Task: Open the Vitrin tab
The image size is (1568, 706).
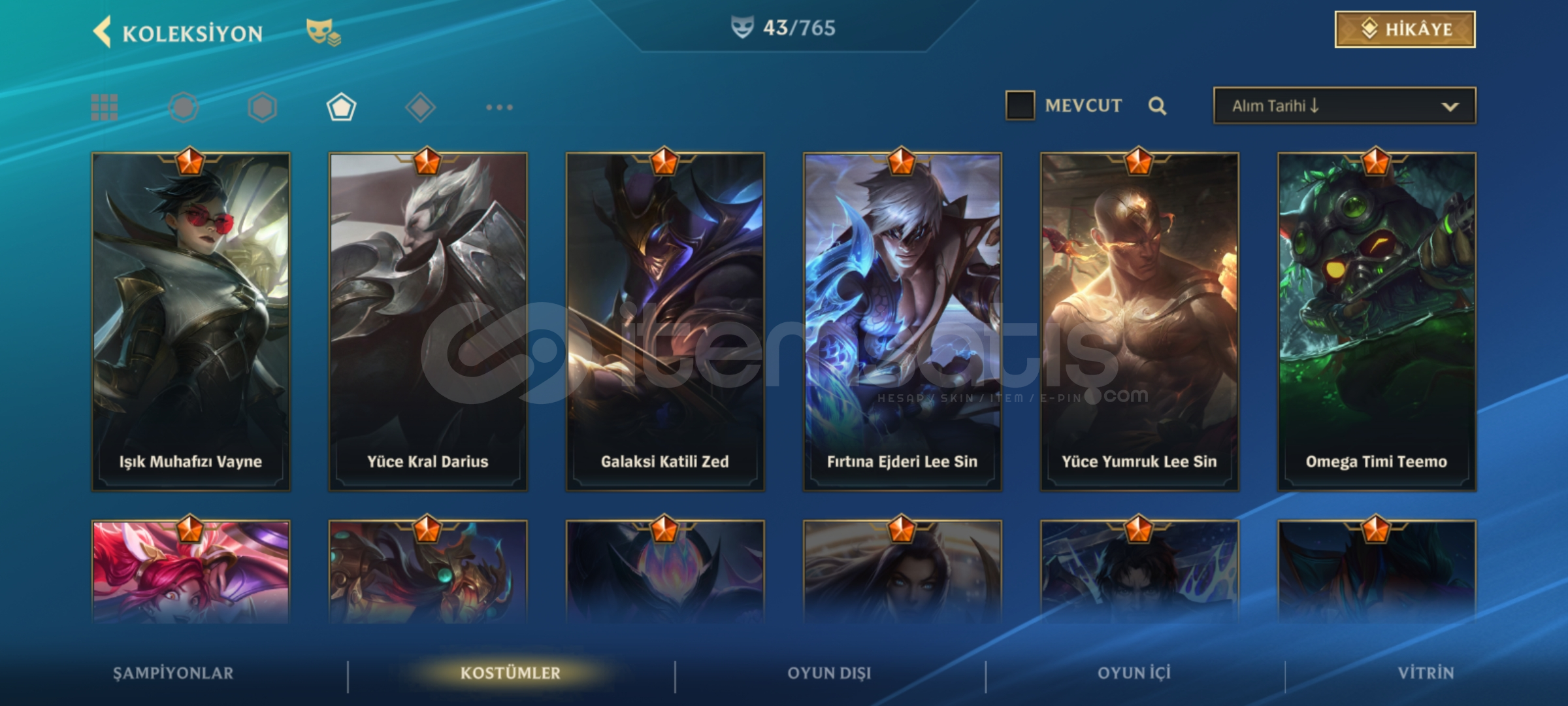Action: click(1426, 673)
